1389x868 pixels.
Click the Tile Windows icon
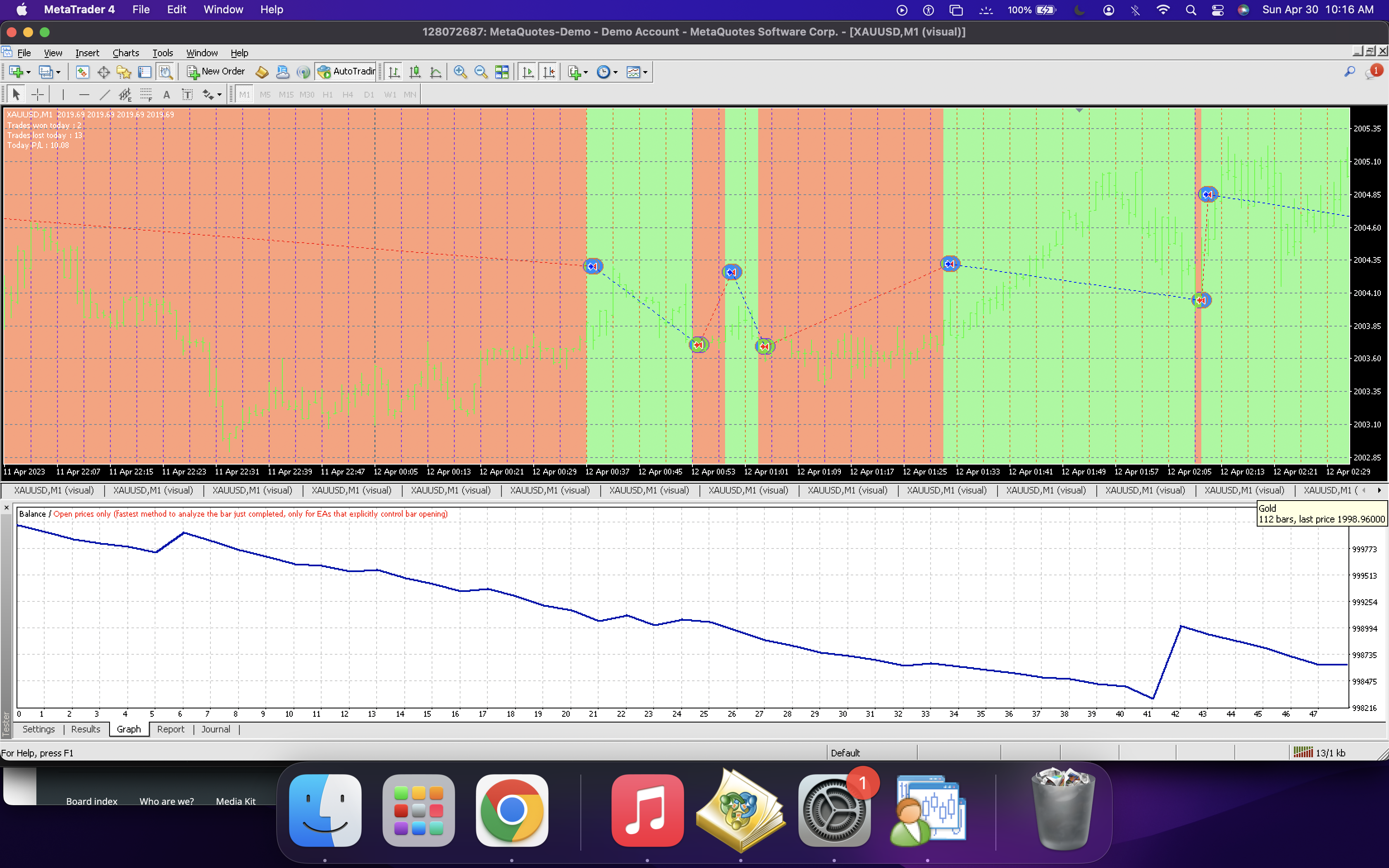pyautogui.click(x=501, y=72)
